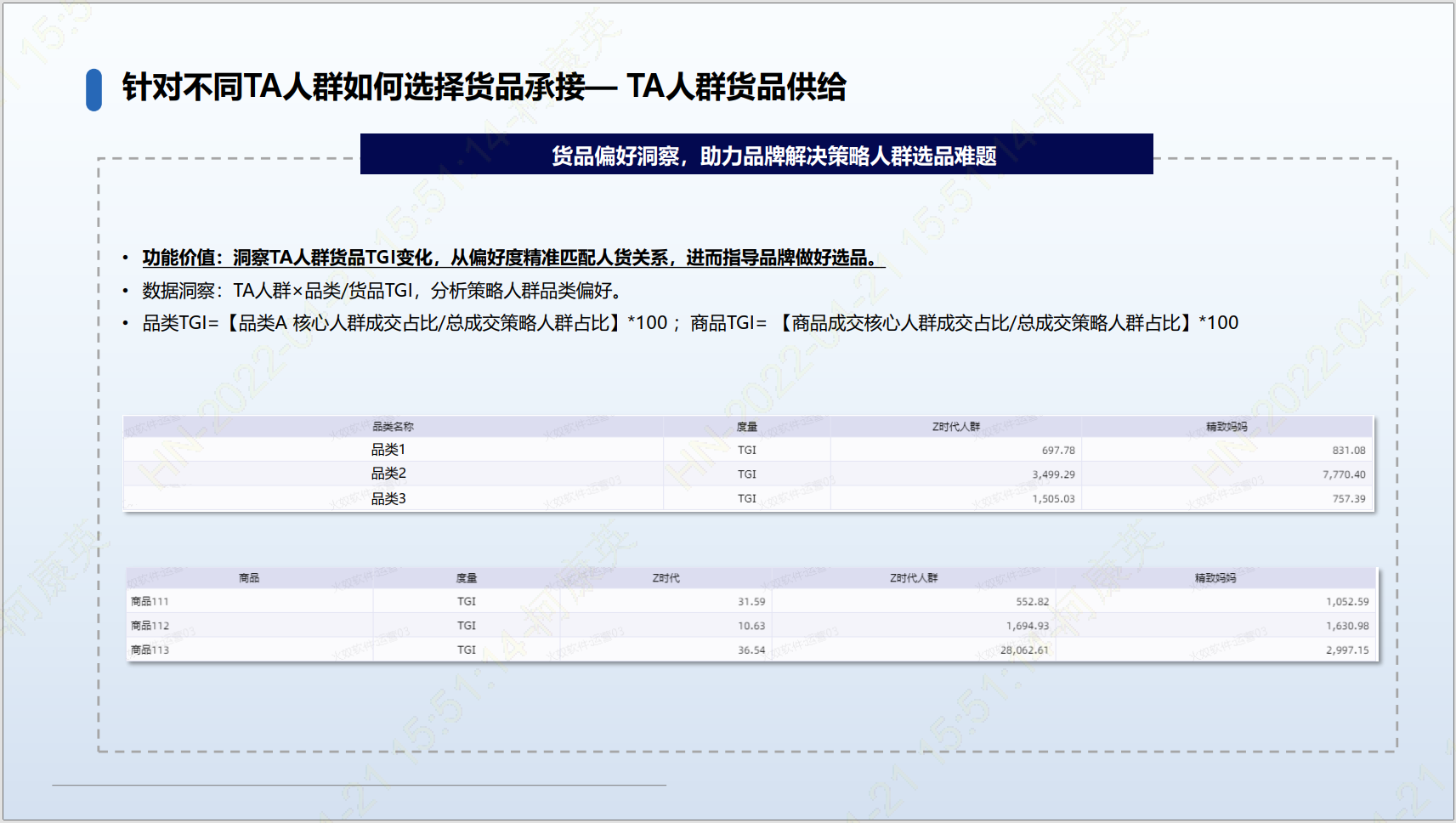Select the value 1,630.98
This screenshot has height=823, width=1456.
[x=1347, y=626]
